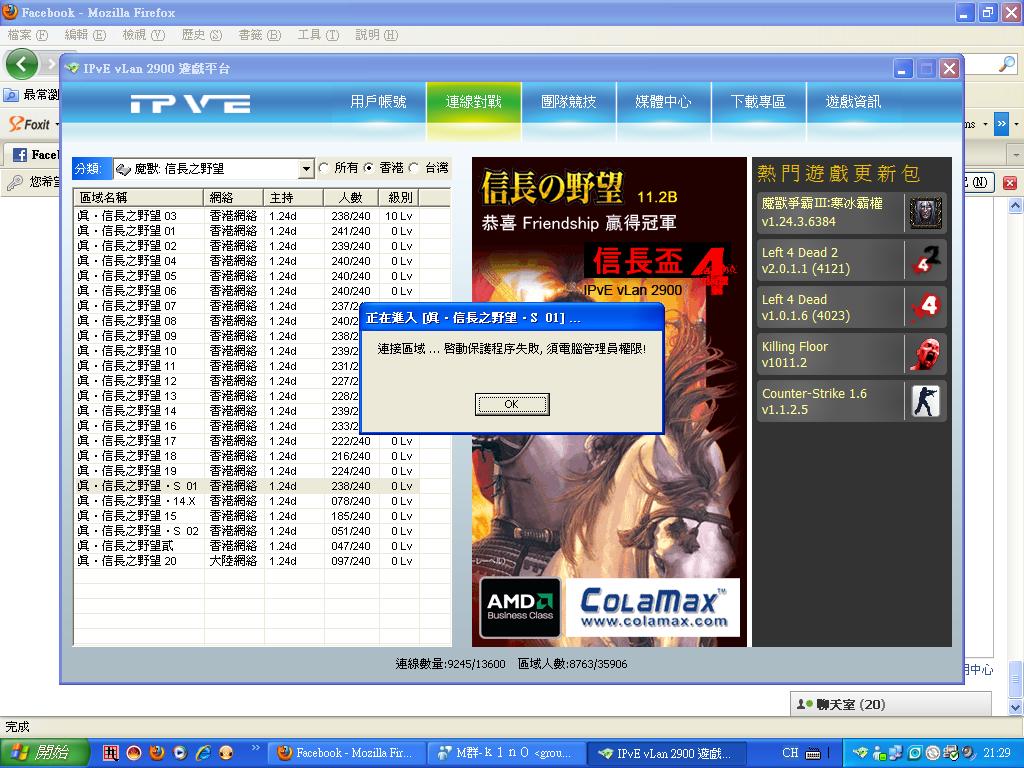Click the AMD Business Class logo
1024x768 pixels.
pos(520,607)
